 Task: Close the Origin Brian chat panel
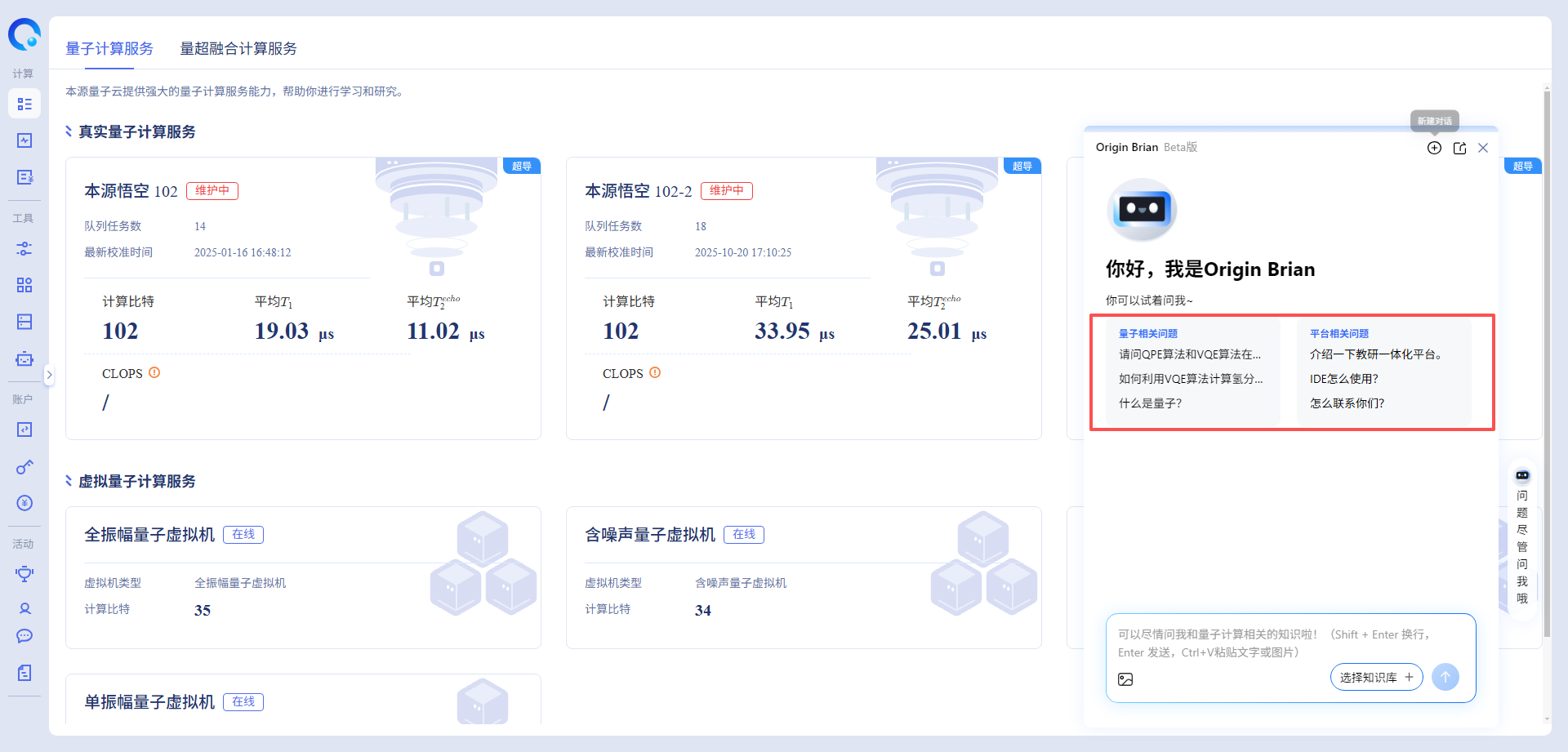1483,148
